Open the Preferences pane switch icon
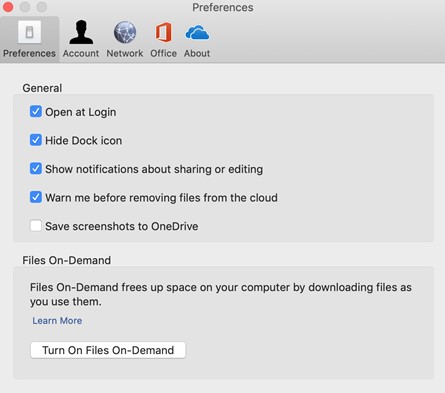Image resolution: width=445 pixels, height=393 pixels. click(30, 32)
